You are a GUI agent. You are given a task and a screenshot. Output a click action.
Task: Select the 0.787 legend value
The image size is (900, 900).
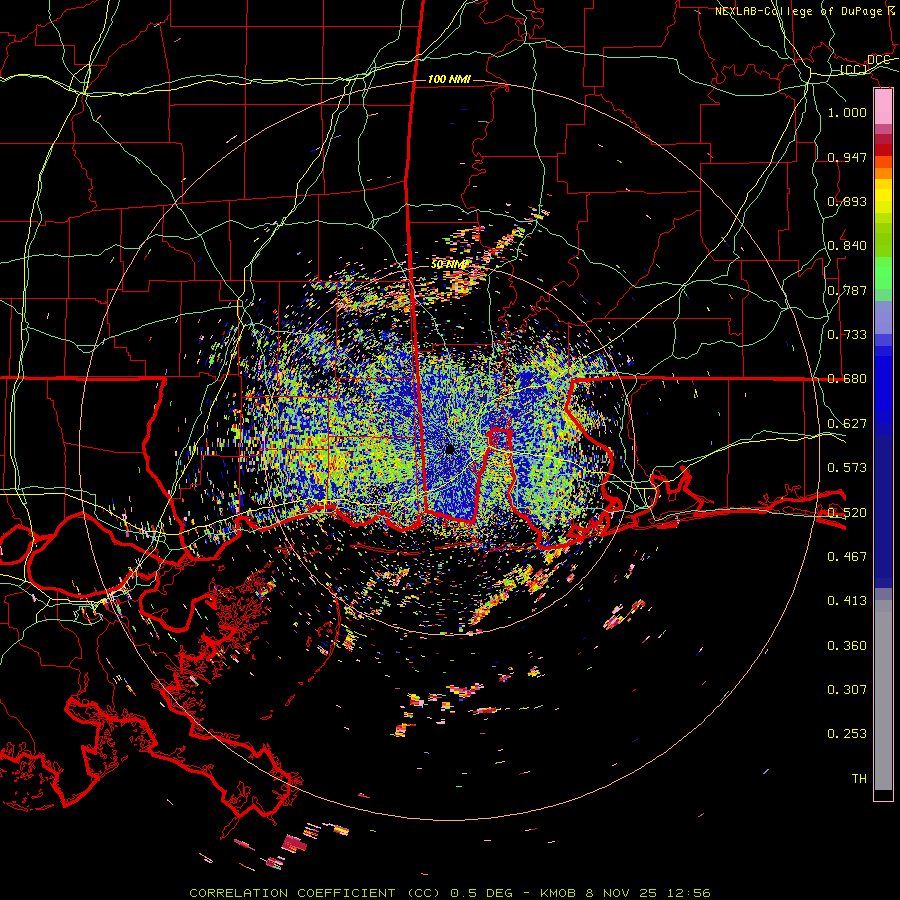(847, 290)
